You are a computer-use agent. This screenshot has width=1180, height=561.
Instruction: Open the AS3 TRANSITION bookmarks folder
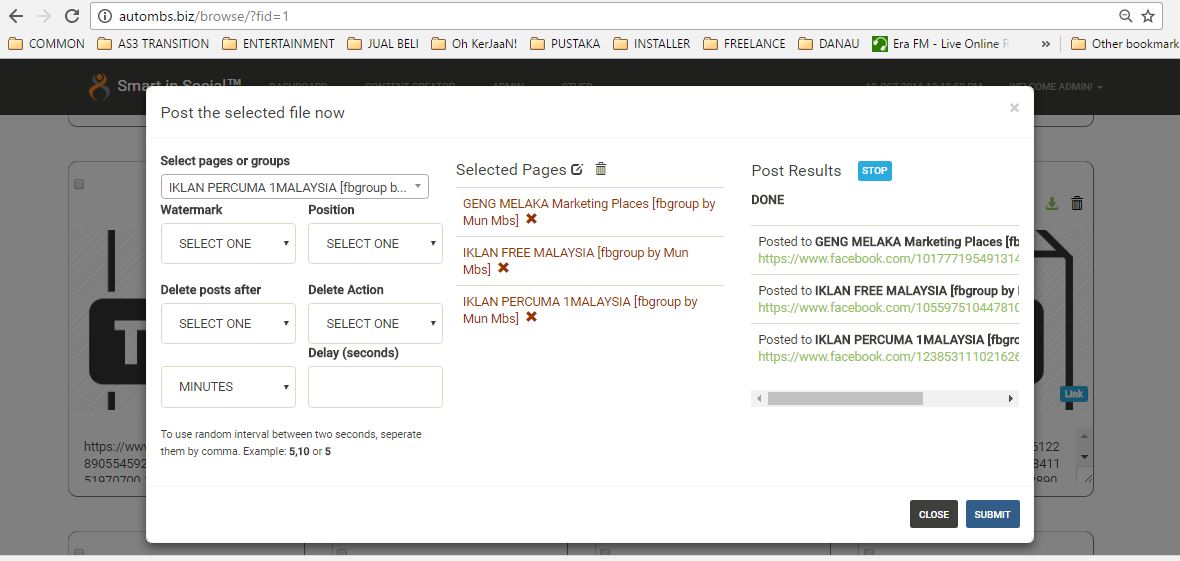tap(154, 44)
